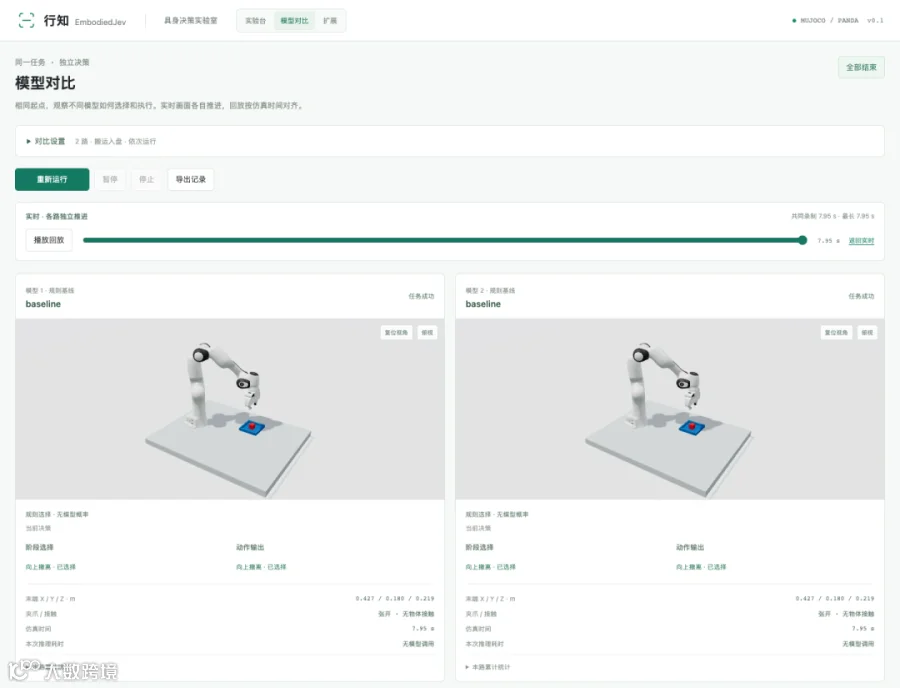Expand 本路累计统计 in the 模型 2 card

tap(488, 667)
